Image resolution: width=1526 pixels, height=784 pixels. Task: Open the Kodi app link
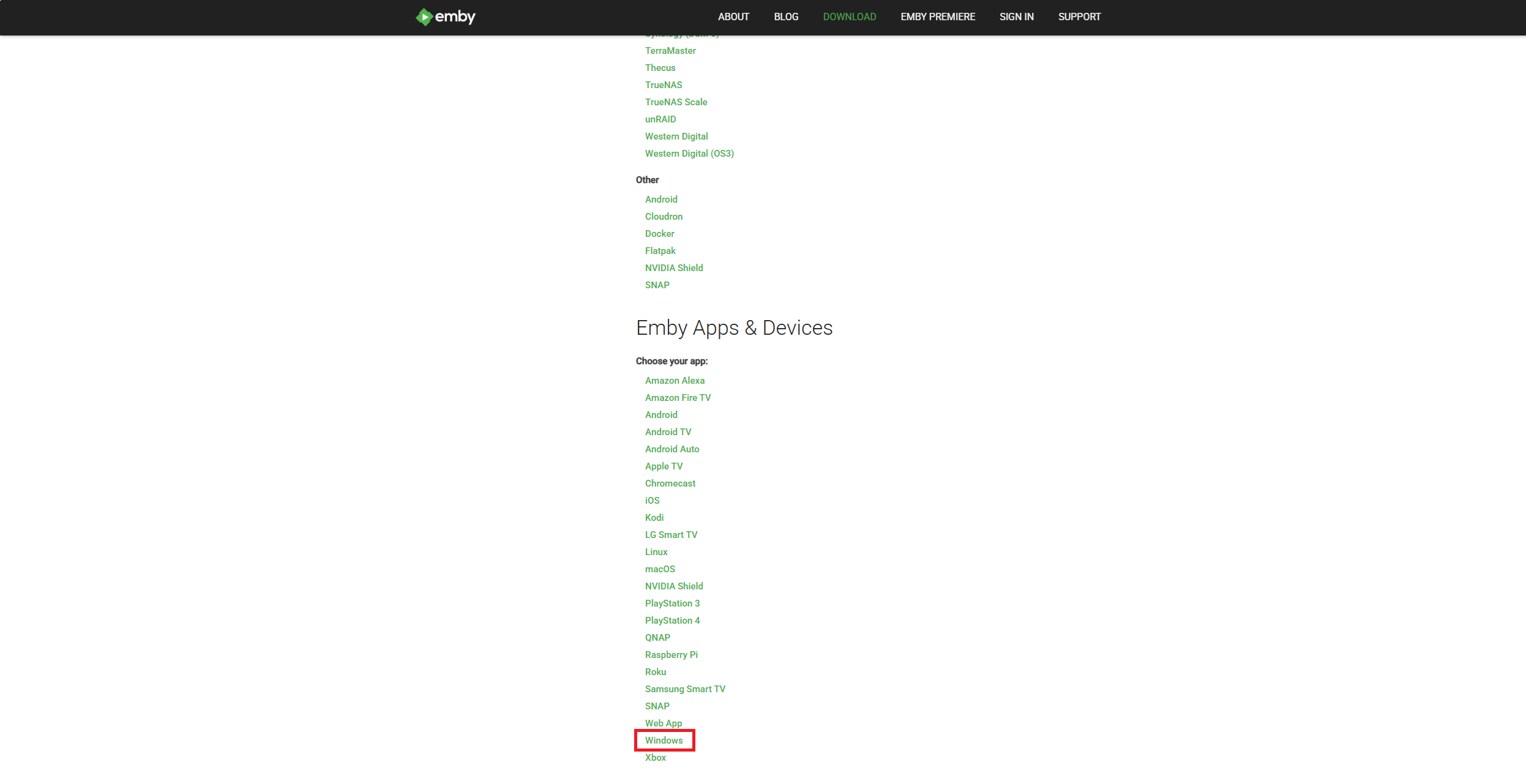[x=654, y=518]
